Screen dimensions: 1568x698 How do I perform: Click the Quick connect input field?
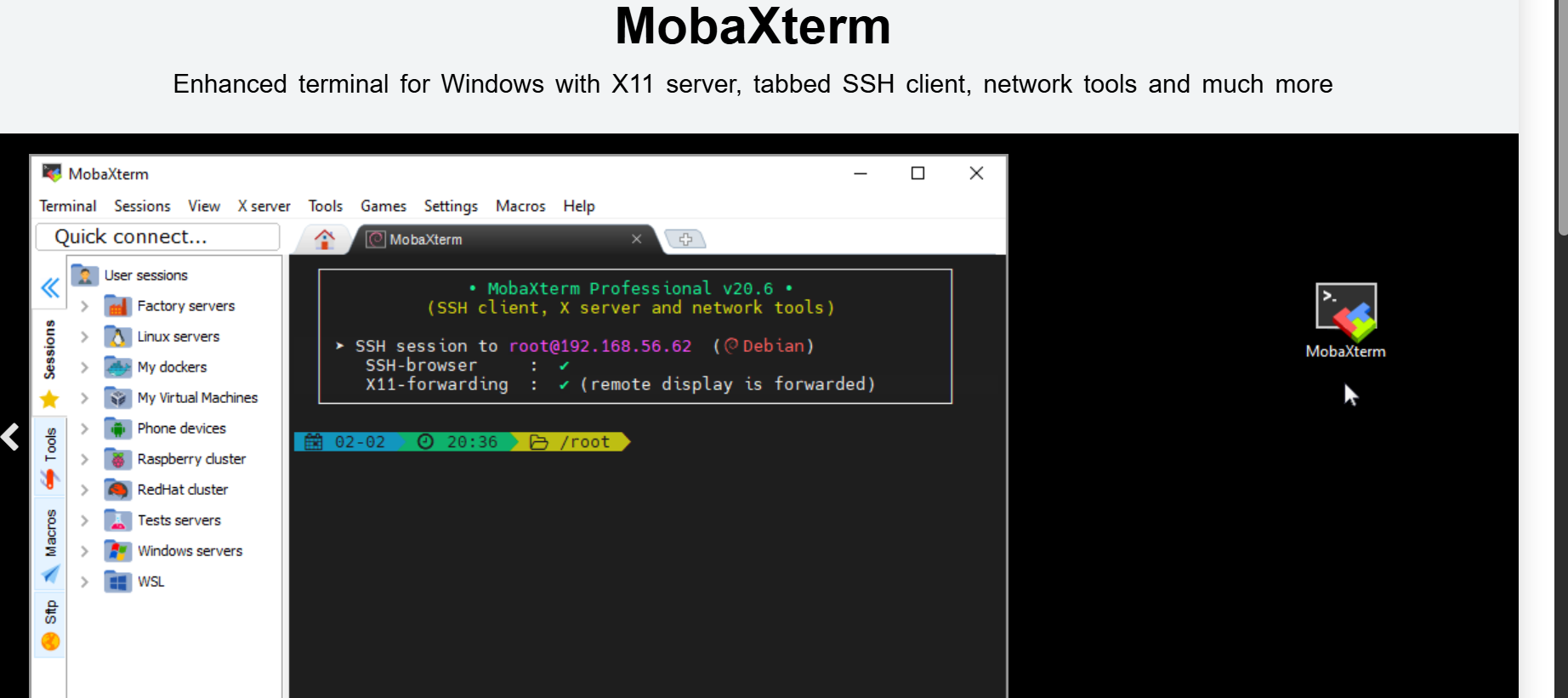158,236
